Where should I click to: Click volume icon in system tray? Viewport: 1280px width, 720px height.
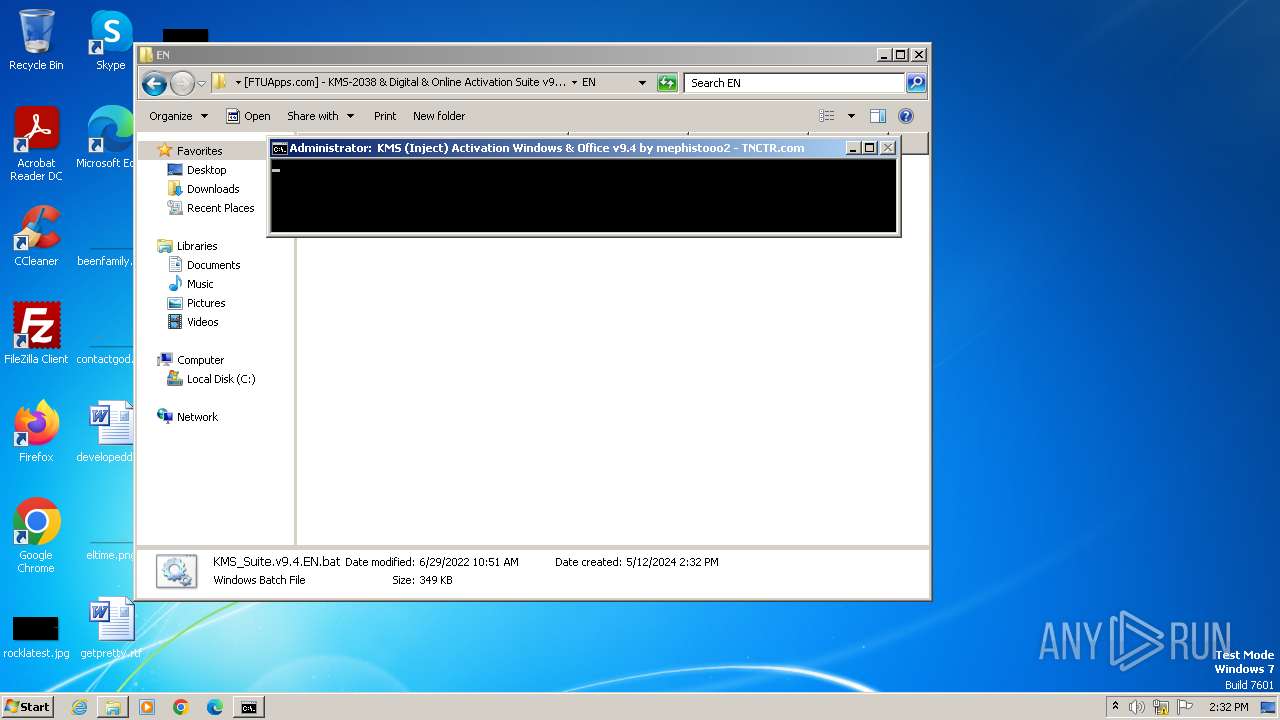(1137, 707)
